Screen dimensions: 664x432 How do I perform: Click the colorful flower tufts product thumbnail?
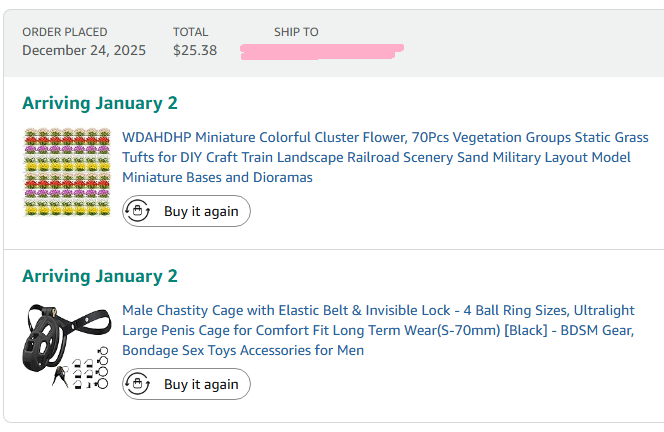[67, 172]
